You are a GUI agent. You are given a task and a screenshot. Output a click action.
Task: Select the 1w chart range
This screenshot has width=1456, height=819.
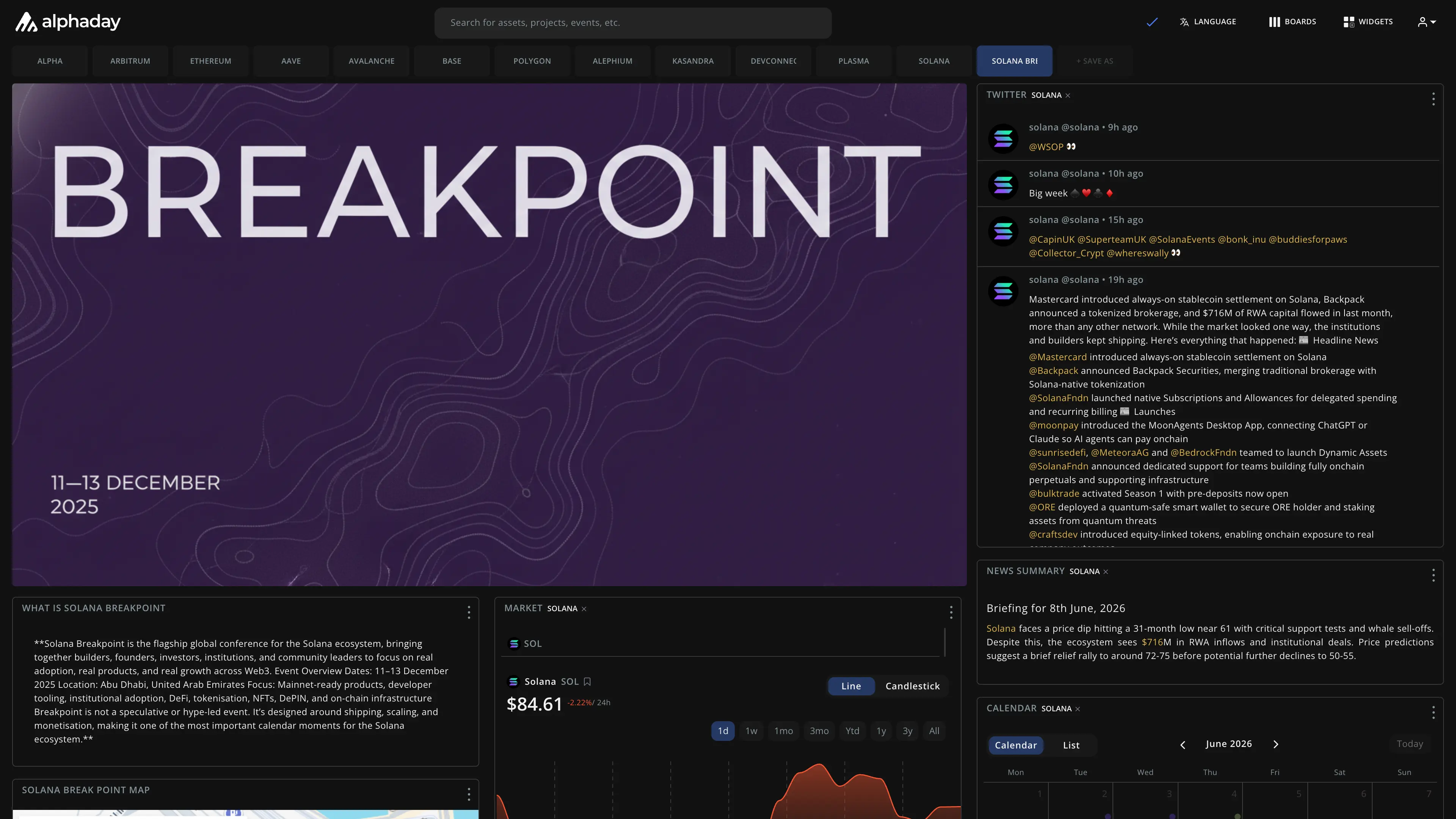751,731
